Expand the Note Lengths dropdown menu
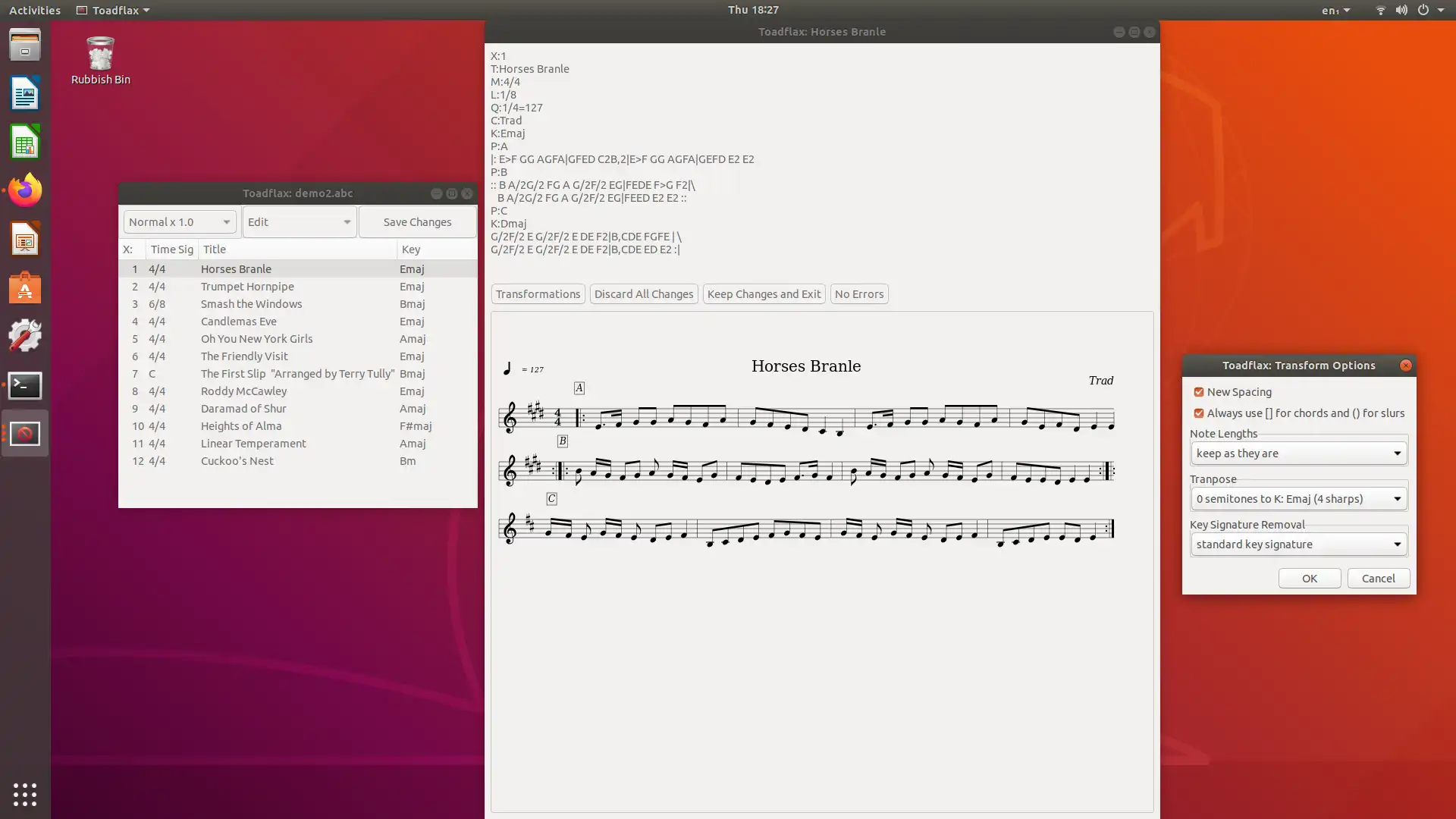This screenshot has width=1456, height=819. coord(1396,453)
